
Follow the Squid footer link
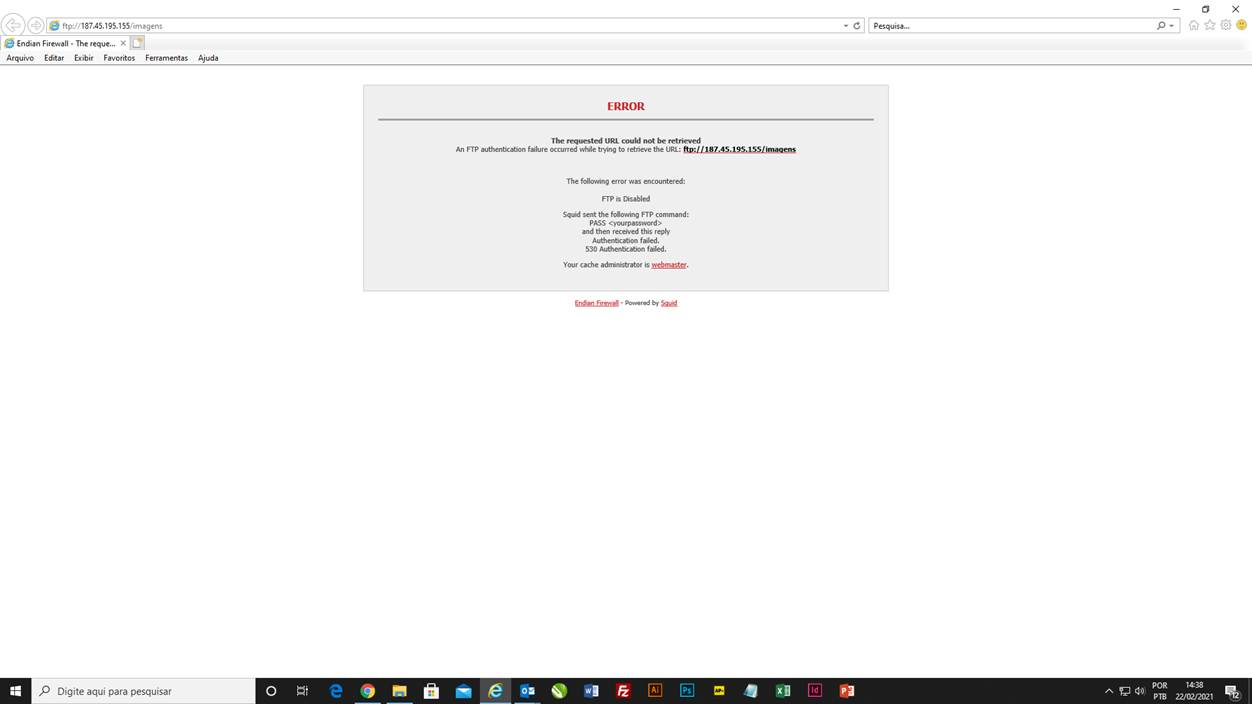[x=669, y=303]
